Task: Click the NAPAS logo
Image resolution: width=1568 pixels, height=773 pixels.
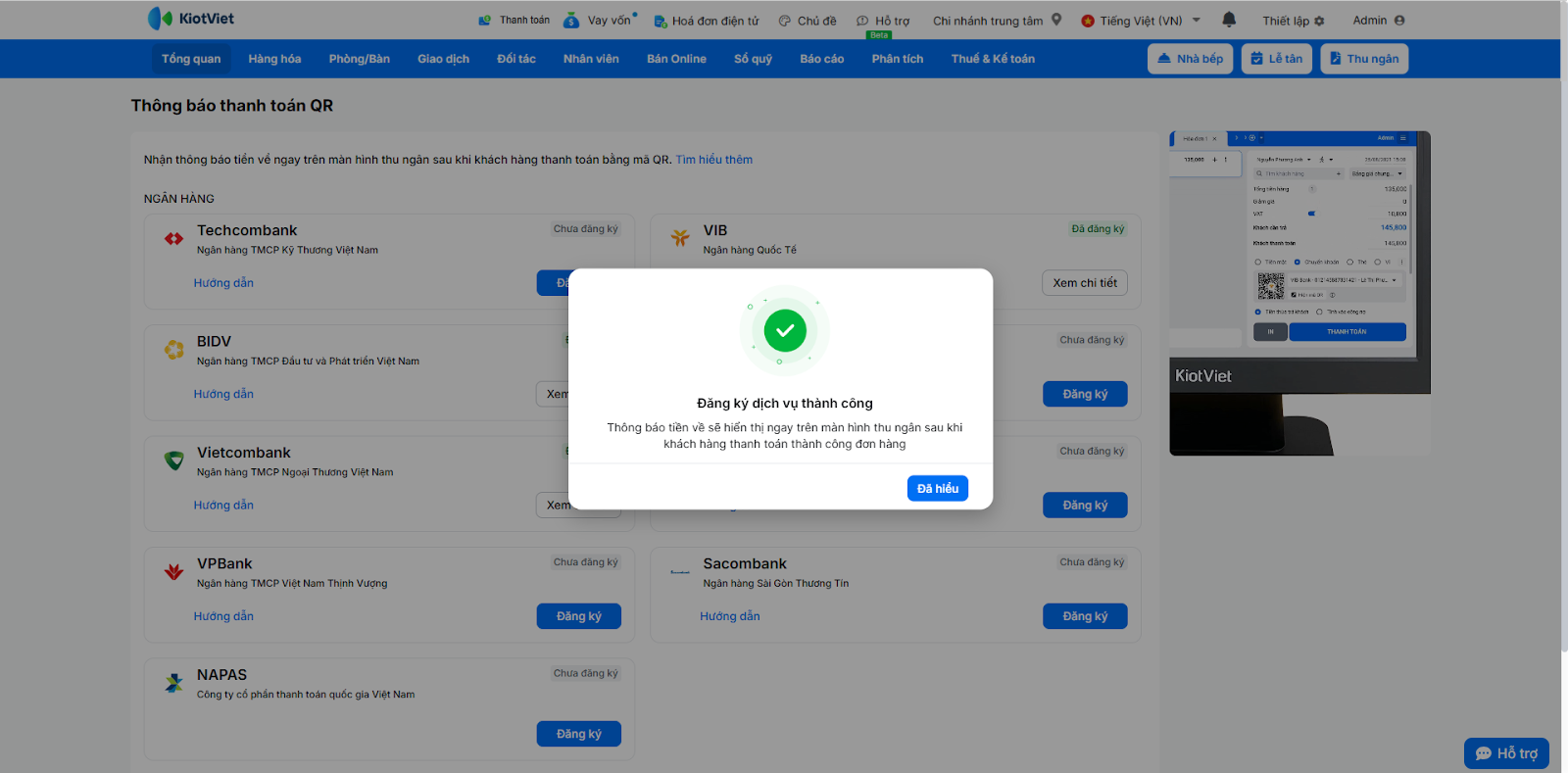Action: (x=174, y=683)
